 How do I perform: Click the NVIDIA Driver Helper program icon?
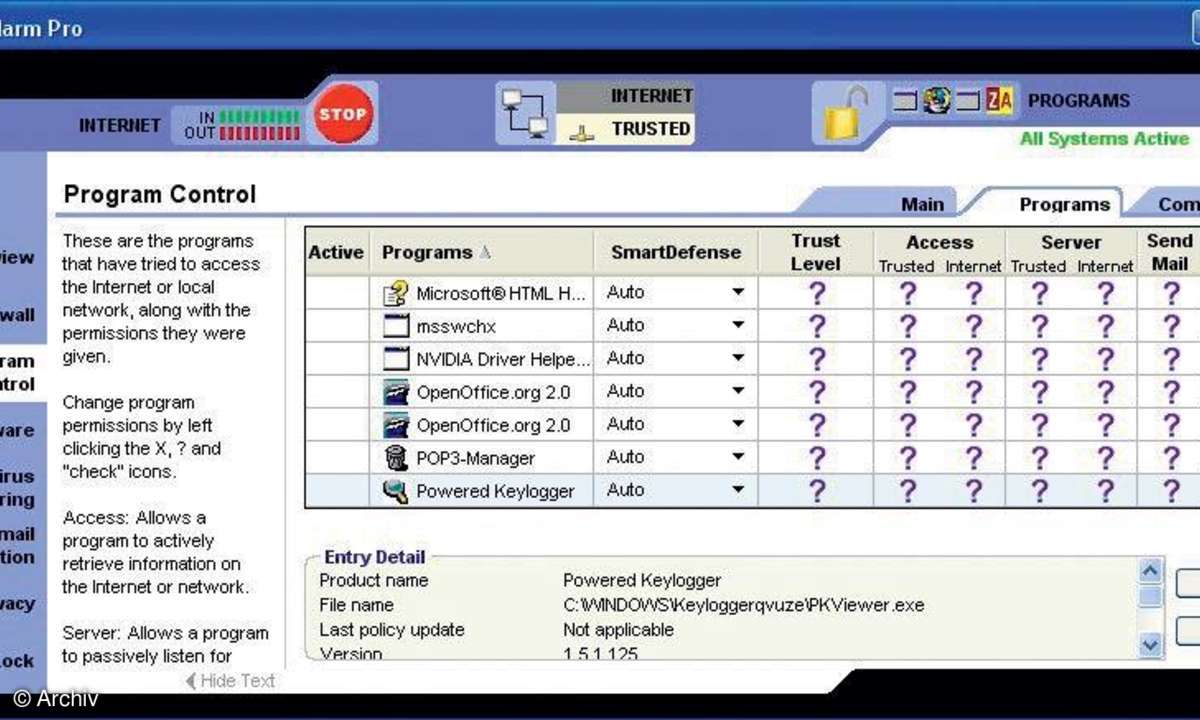[x=397, y=359]
